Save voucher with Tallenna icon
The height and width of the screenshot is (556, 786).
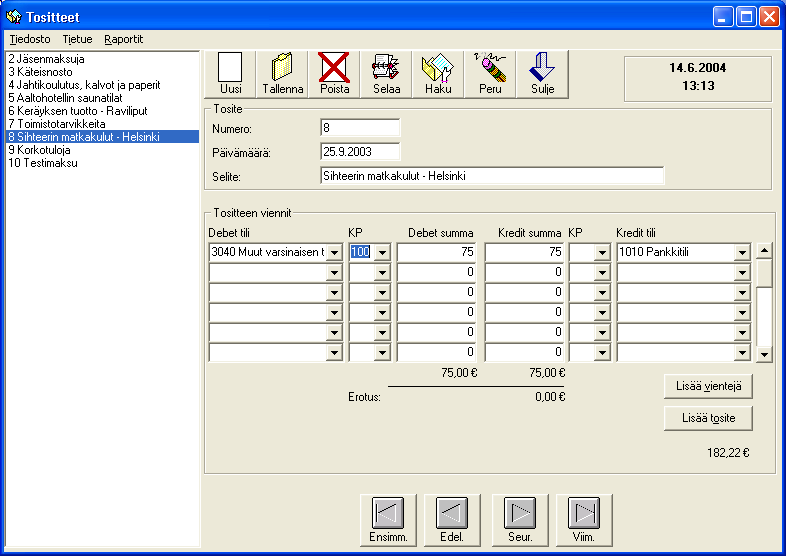point(283,74)
